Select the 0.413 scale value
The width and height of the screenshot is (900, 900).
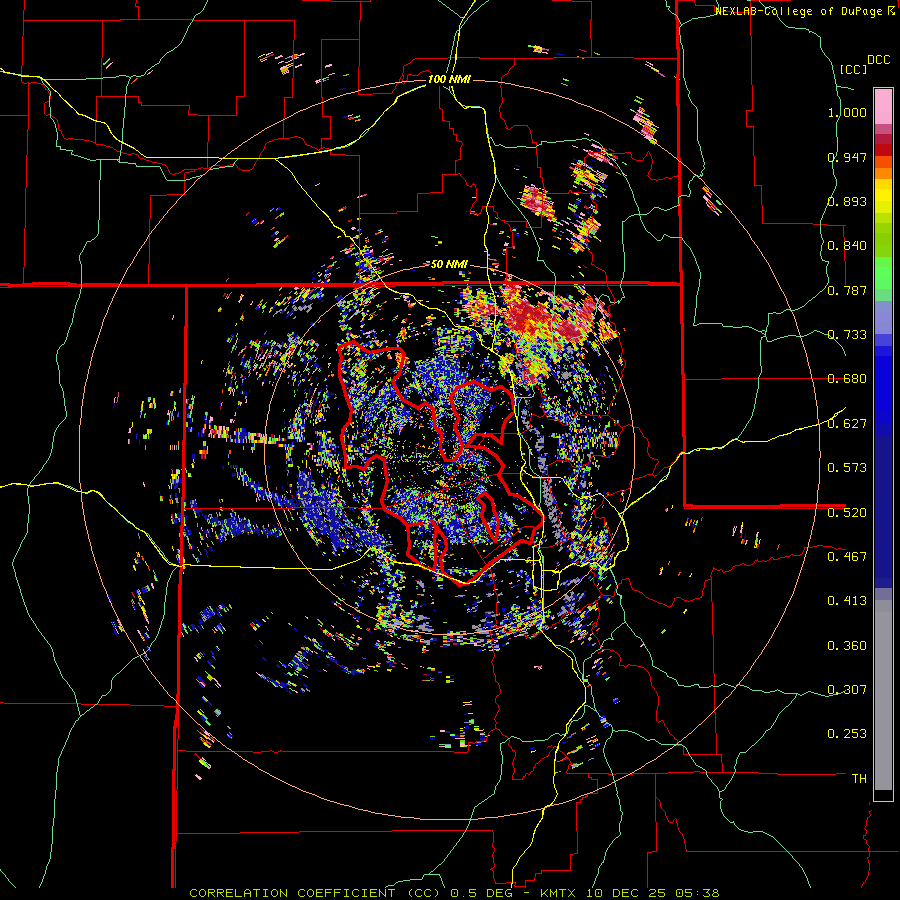coord(847,601)
